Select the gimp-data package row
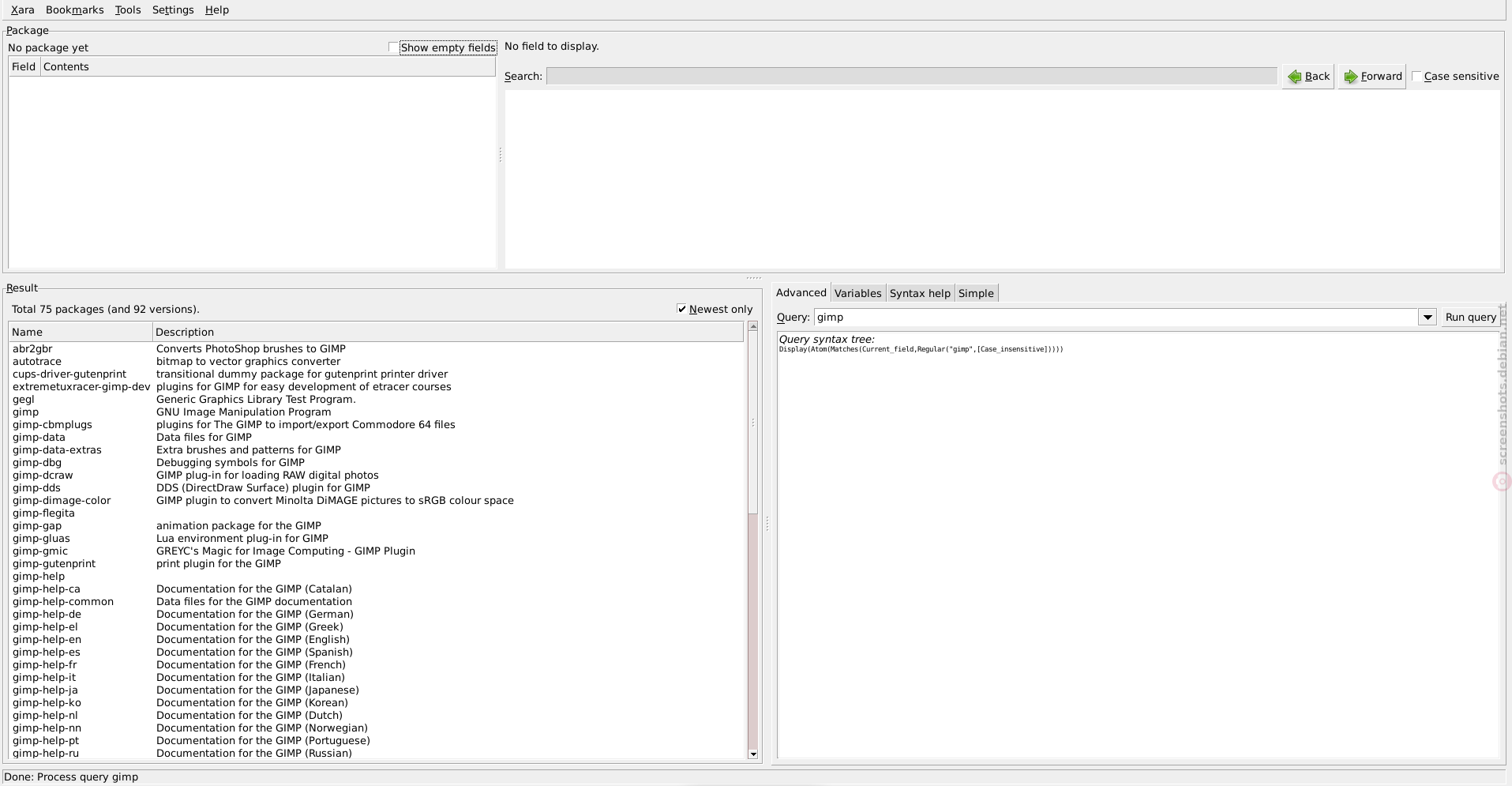The image size is (1512, 786). 377,437
